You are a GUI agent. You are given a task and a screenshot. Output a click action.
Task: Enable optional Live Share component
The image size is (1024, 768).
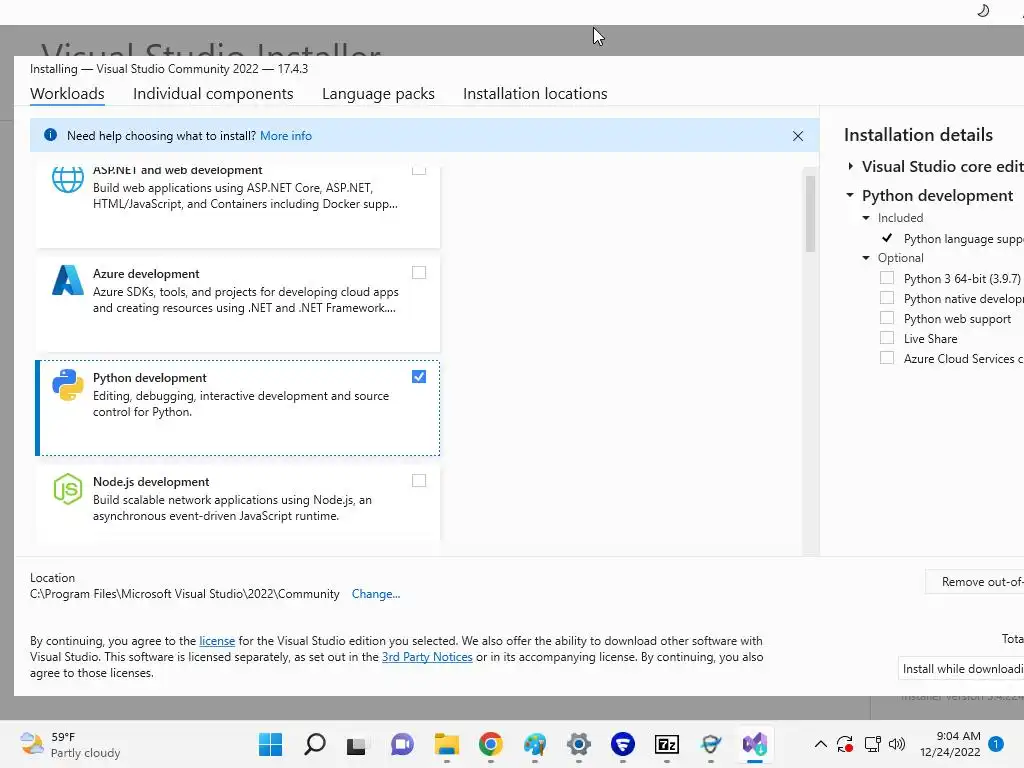click(x=887, y=338)
